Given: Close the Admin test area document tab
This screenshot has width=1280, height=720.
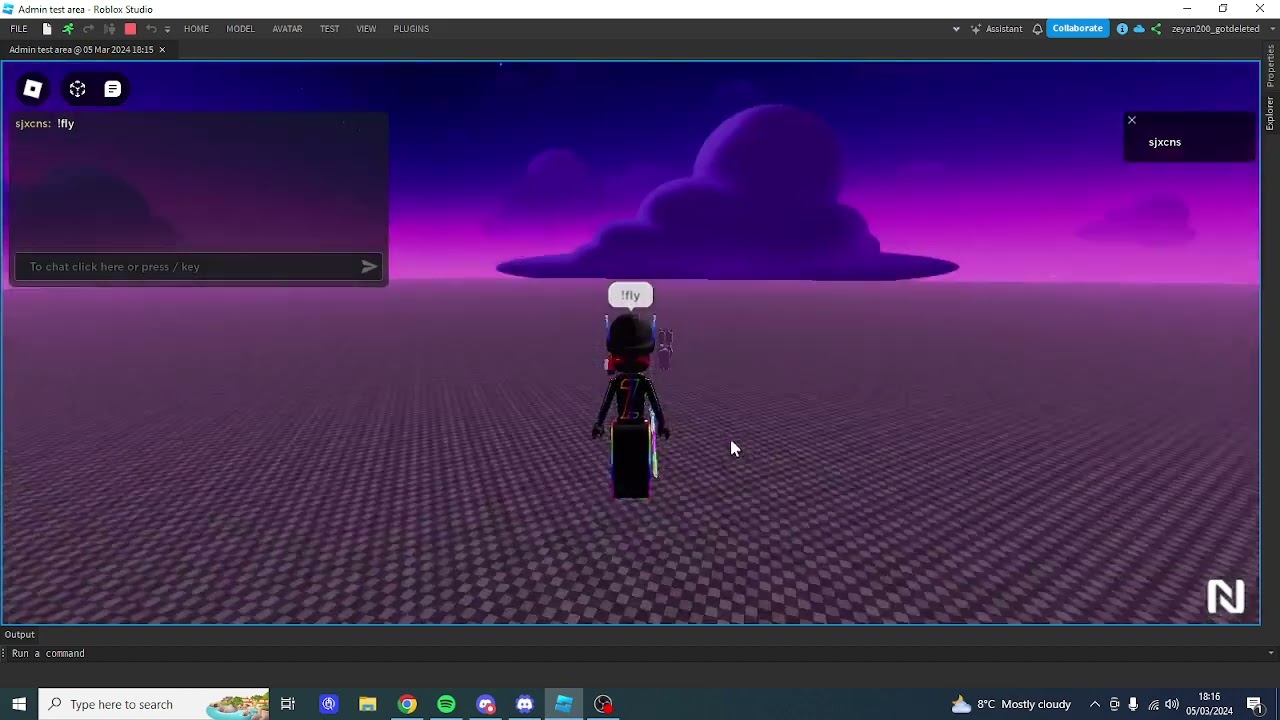Looking at the screenshot, I should coord(162,50).
